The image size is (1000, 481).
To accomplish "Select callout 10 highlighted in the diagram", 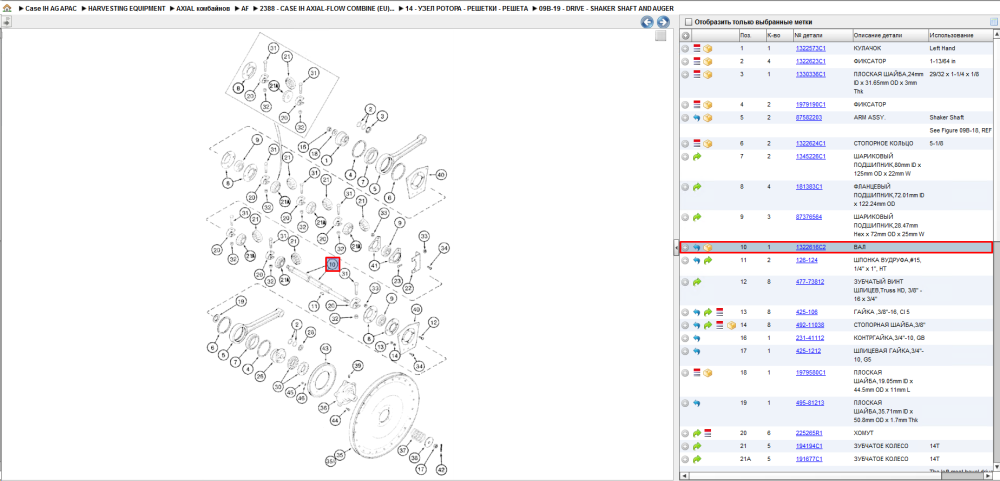I will (332, 264).
